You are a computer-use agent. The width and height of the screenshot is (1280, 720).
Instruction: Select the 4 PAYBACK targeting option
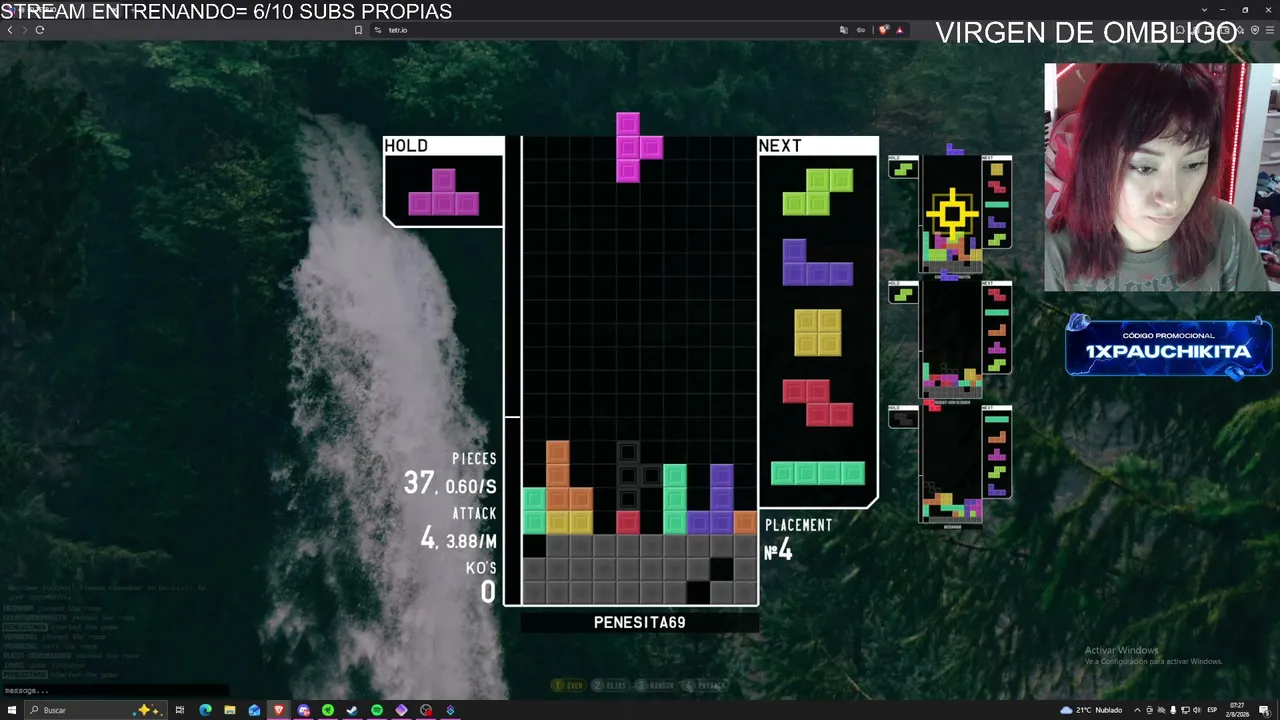[706, 685]
